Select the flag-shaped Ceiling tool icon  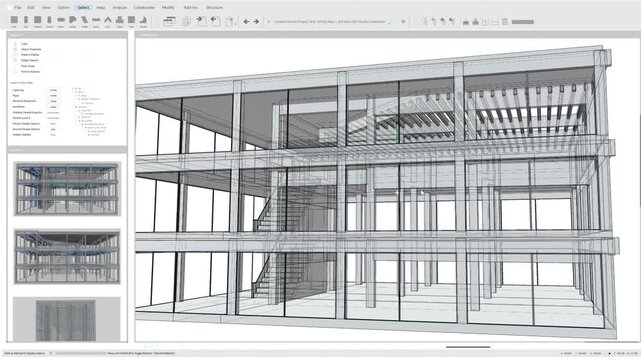[x=73, y=20]
